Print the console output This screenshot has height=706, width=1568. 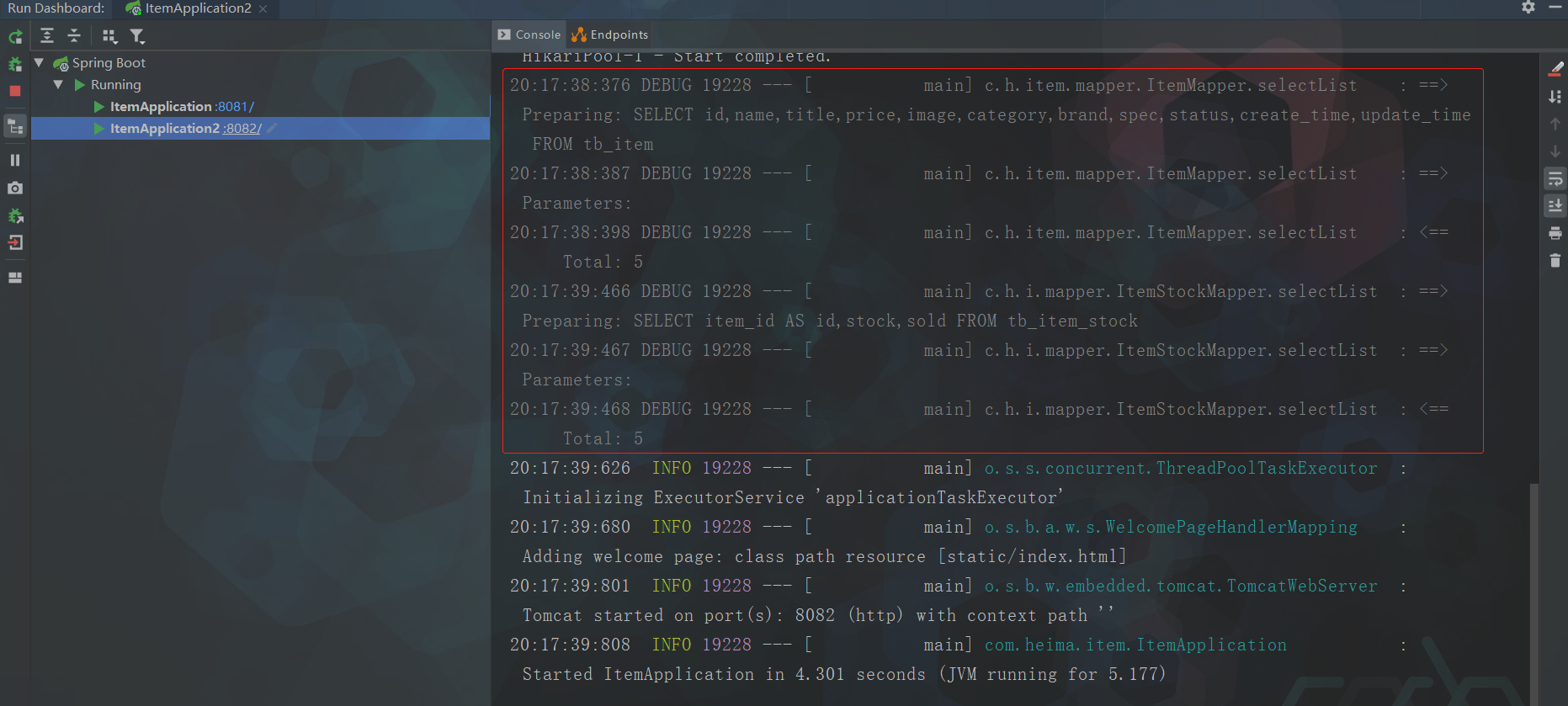(1555, 233)
